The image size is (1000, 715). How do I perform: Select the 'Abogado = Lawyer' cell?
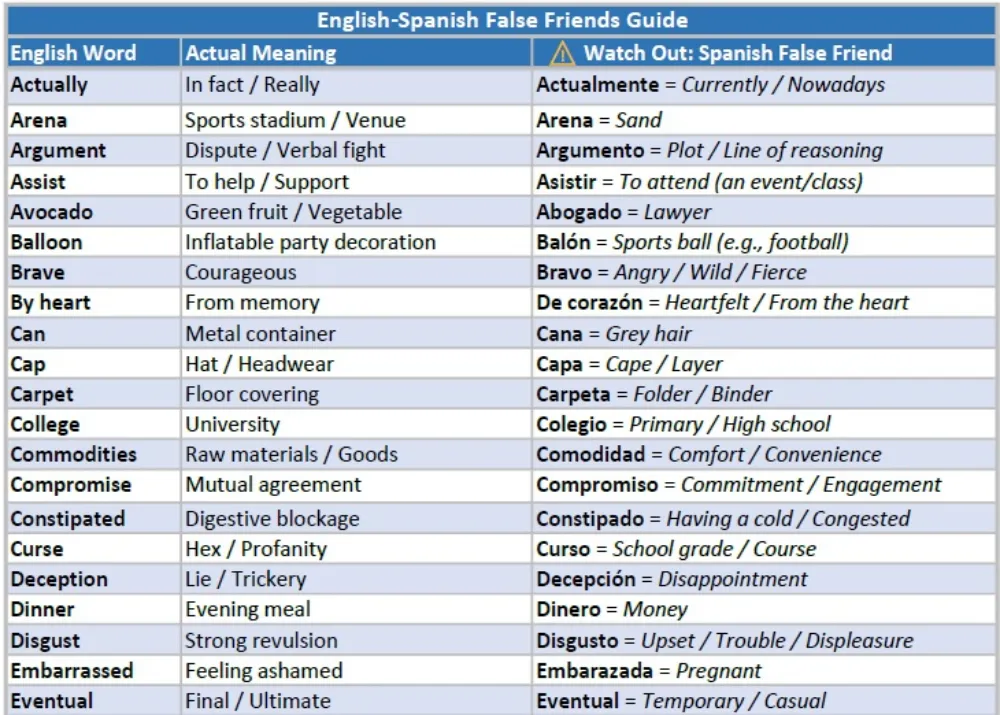pyautogui.click(x=763, y=212)
